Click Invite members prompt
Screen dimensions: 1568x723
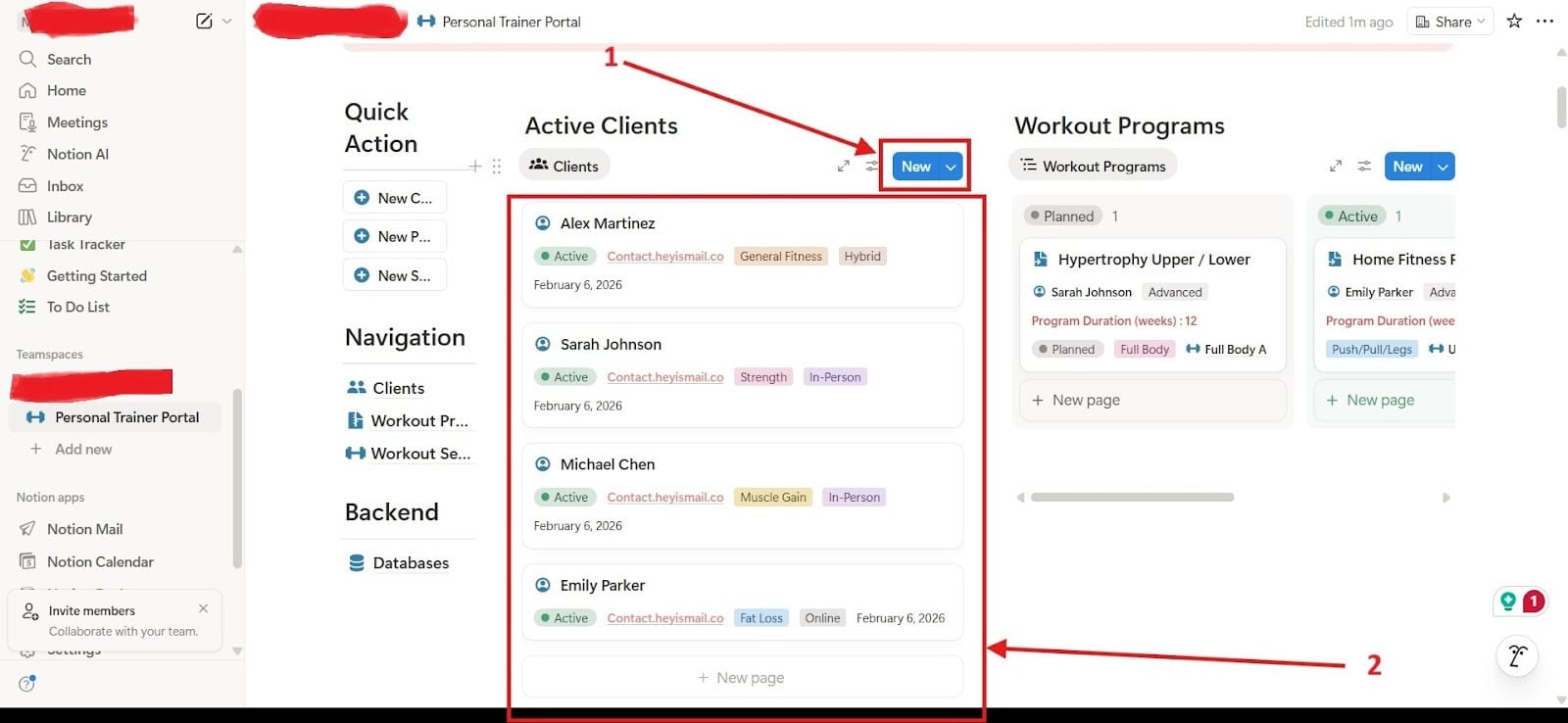click(x=114, y=620)
